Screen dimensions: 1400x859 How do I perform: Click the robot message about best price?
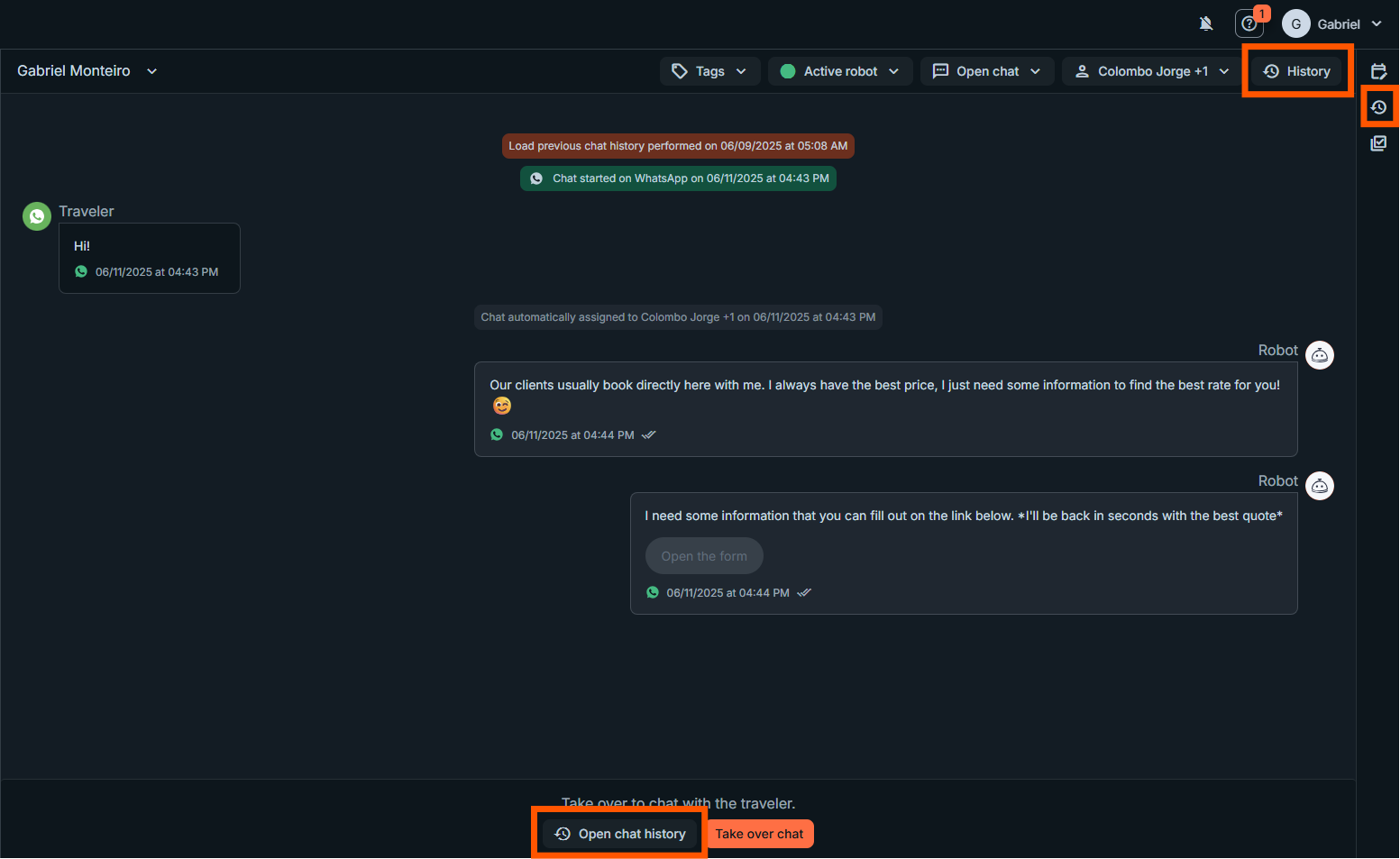(885, 409)
